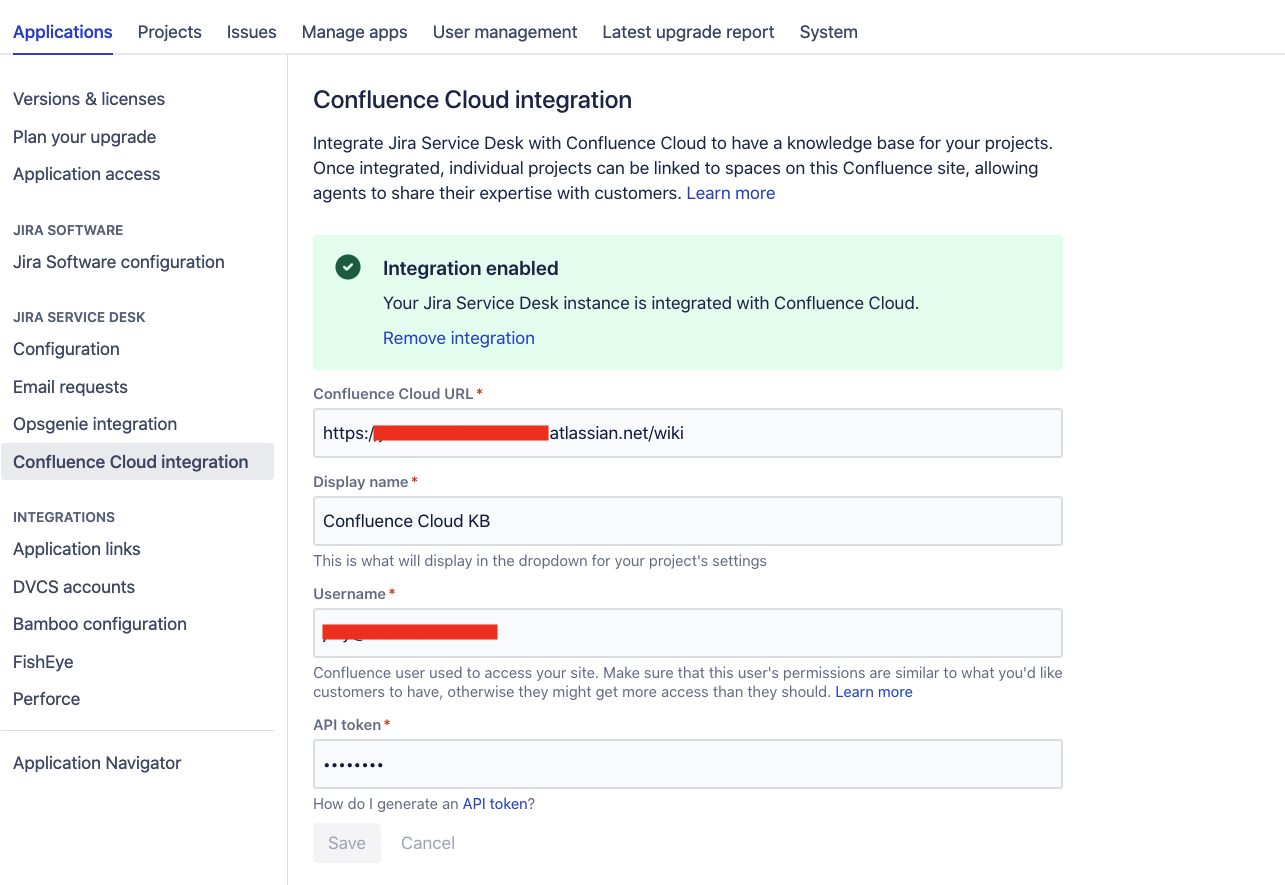Open Bamboo configuration sidebar item
The height and width of the screenshot is (885, 1285).
click(100, 624)
